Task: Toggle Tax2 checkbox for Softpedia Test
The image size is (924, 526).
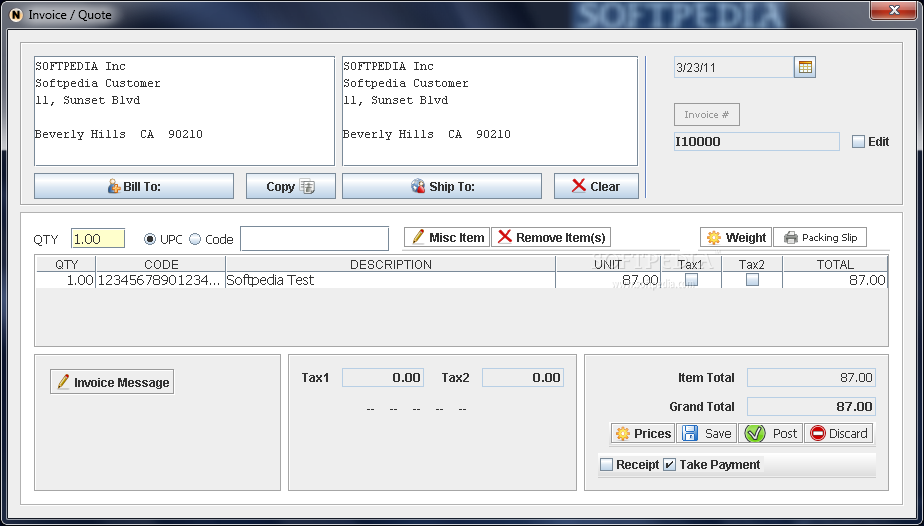Action: 752,280
